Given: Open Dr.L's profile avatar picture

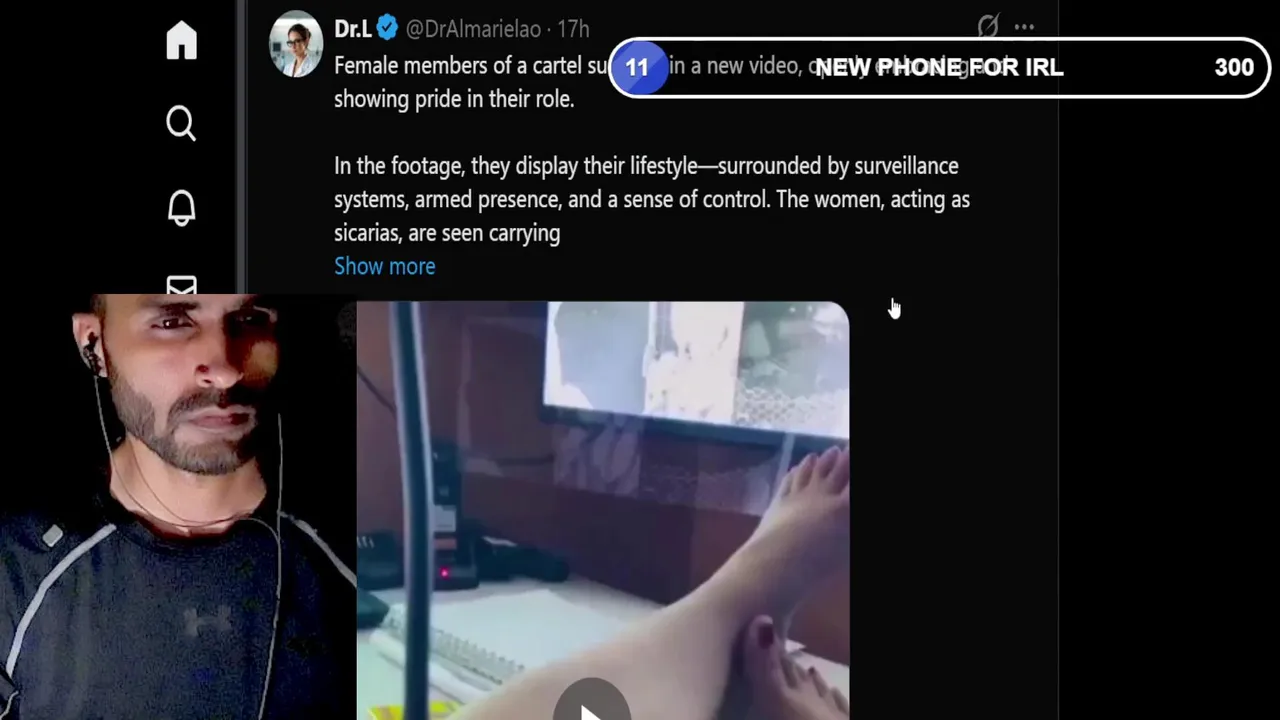Looking at the screenshot, I should pyautogui.click(x=295, y=43).
